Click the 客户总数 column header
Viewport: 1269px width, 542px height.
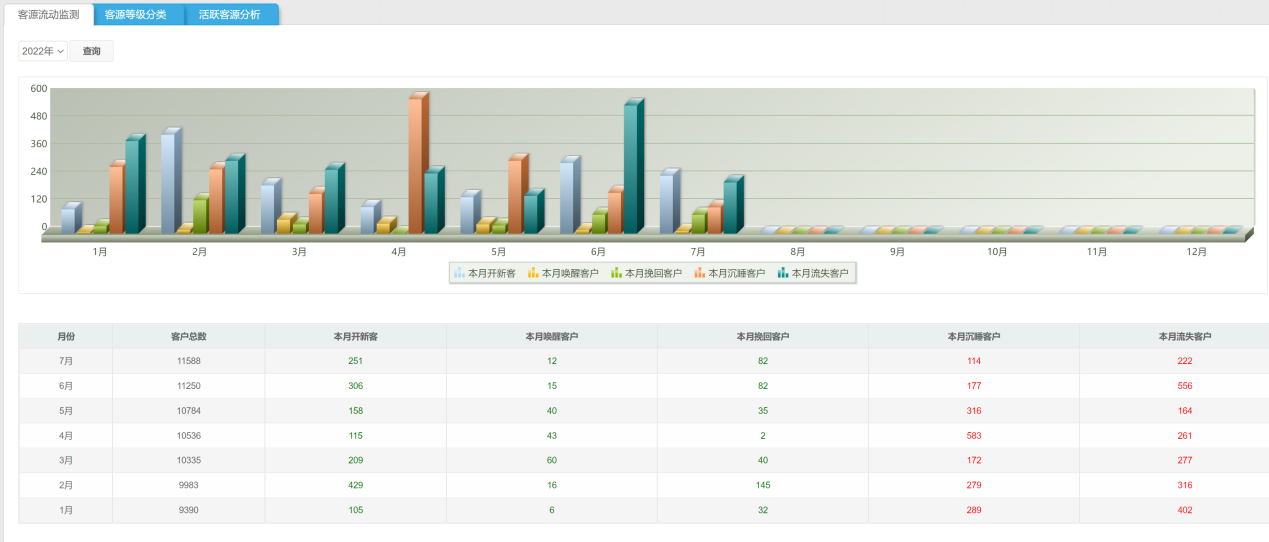(x=188, y=336)
